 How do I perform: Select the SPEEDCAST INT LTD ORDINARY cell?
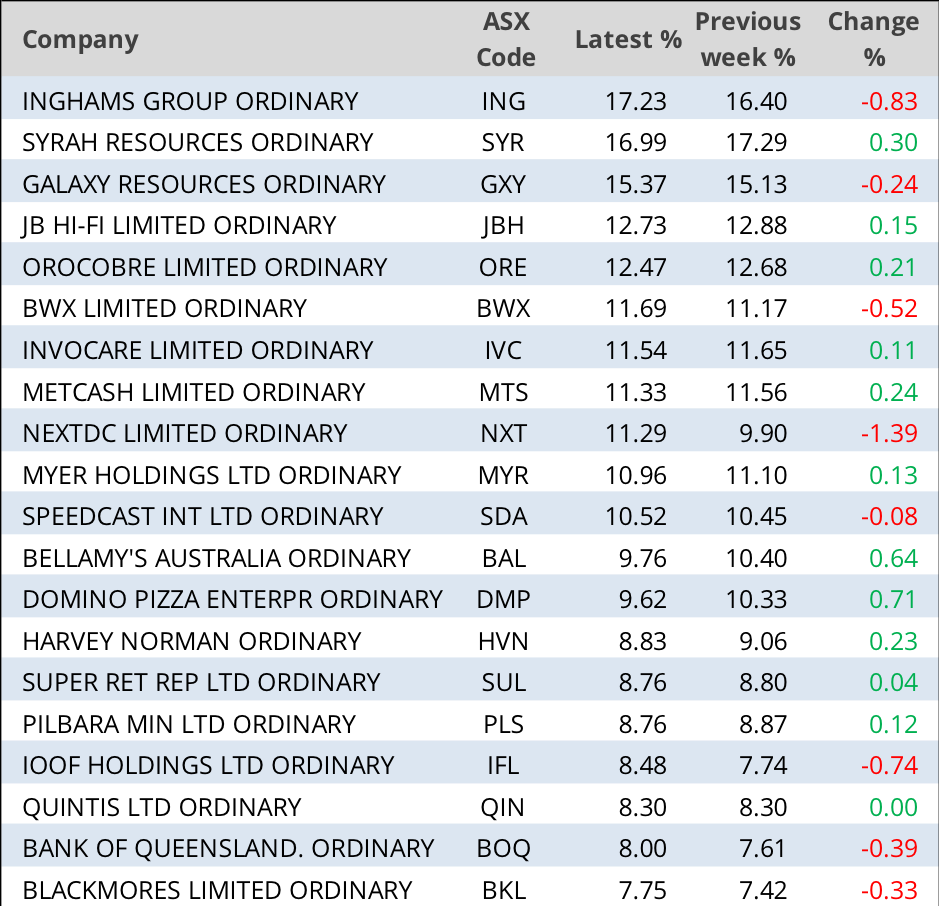[202, 516]
